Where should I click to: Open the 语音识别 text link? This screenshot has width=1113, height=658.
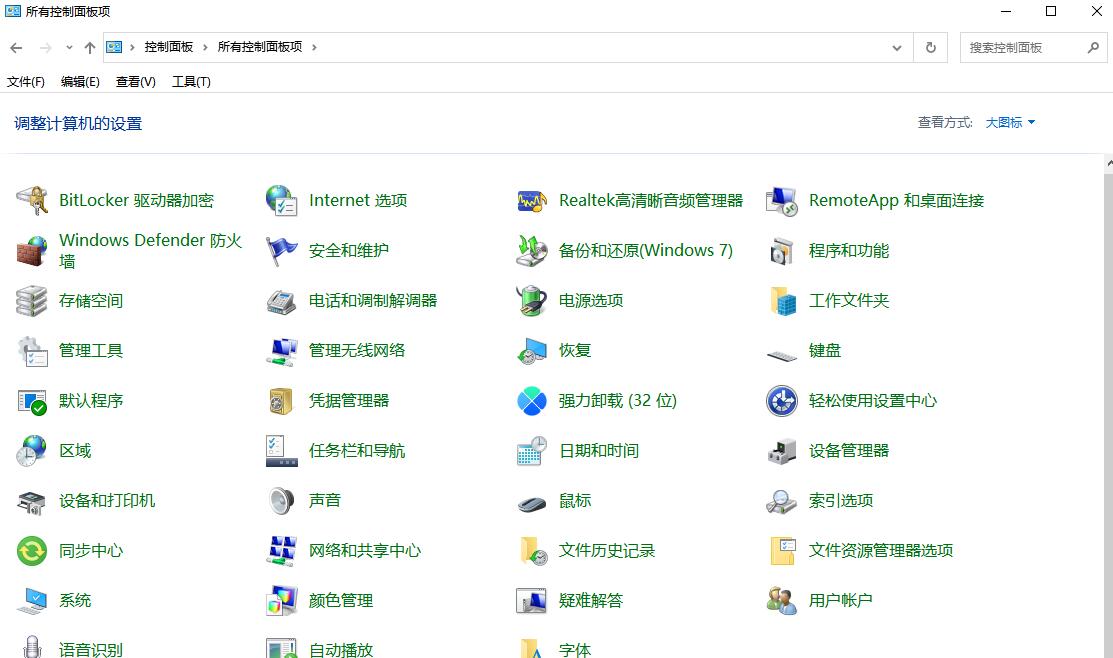tap(90, 649)
